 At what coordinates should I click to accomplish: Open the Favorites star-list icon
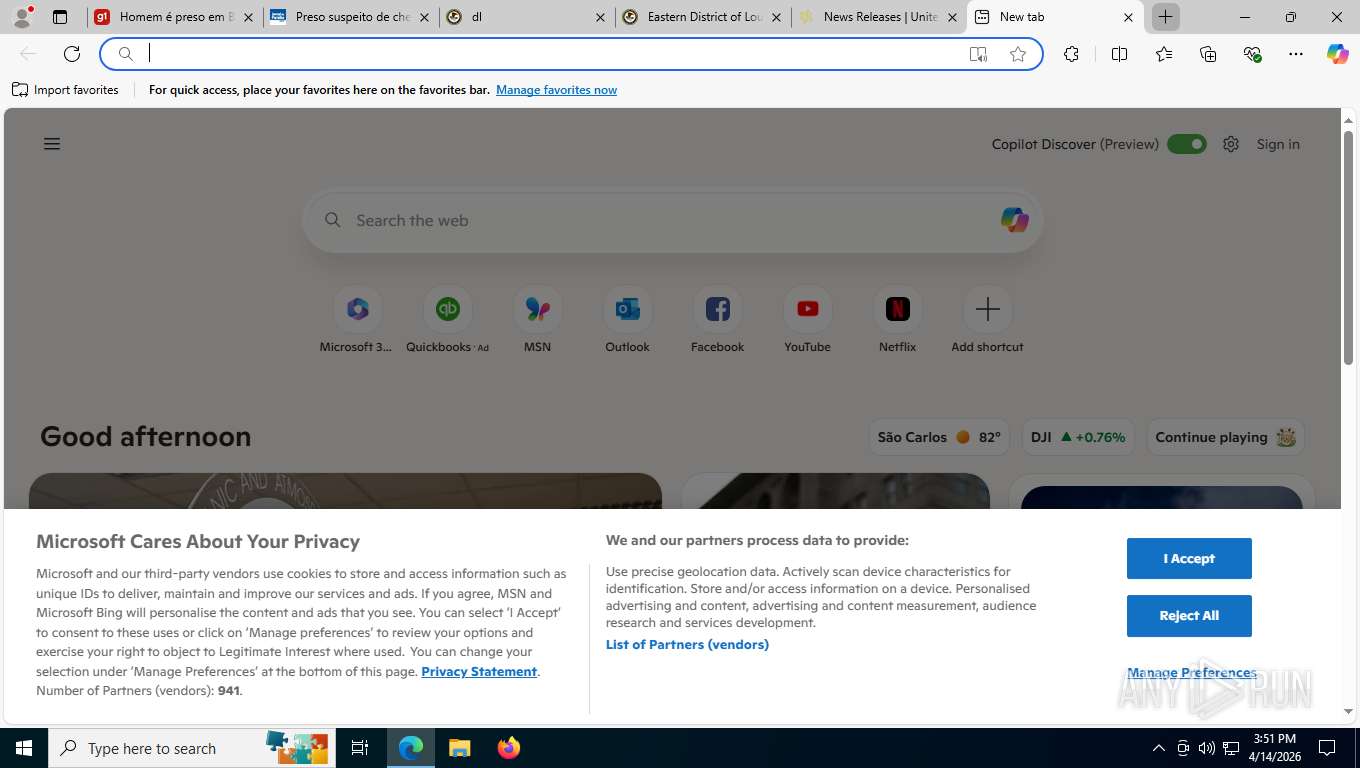(x=1164, y=54)
